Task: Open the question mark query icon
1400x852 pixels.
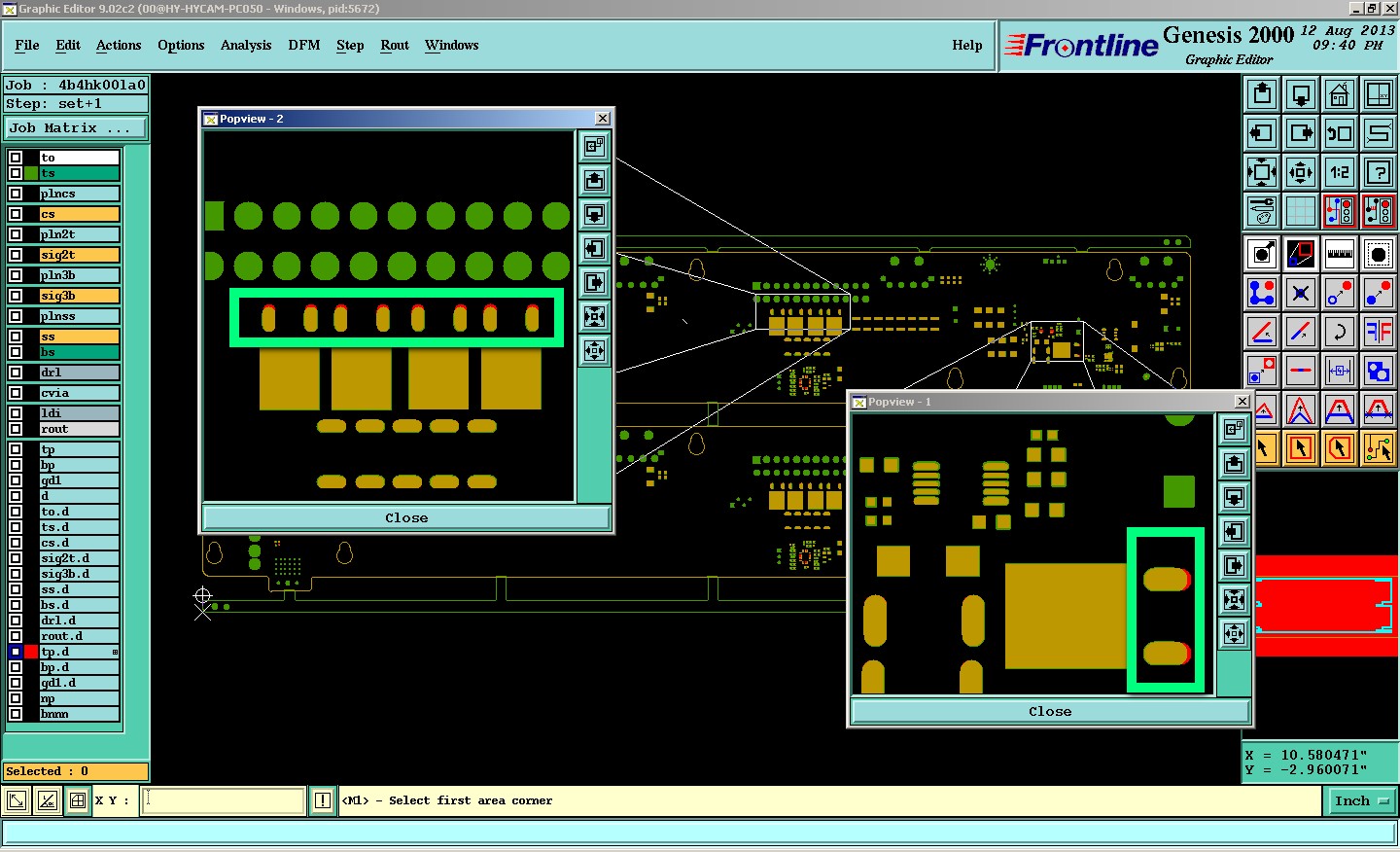Action: pos(1378,173)
